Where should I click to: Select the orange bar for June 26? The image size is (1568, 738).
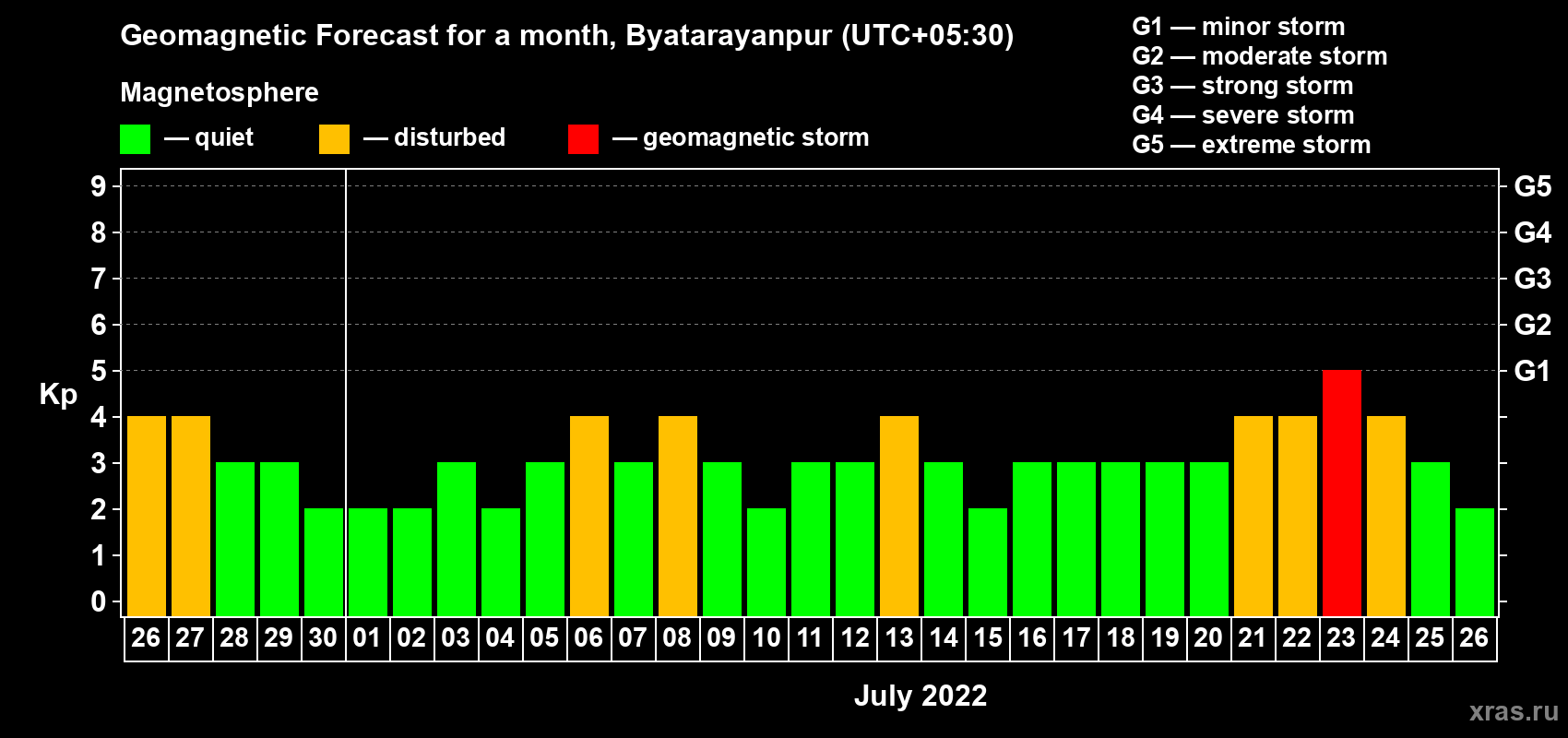coord(147,516)
